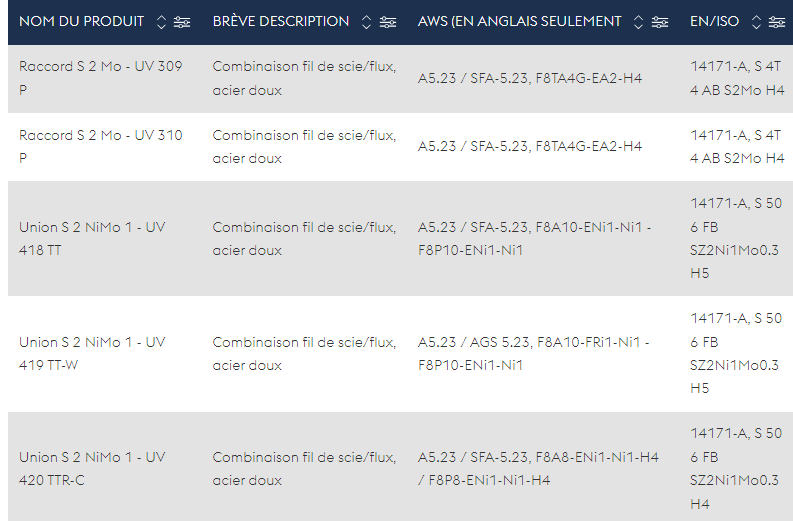
Task: Open product Raccord S 2 Mo - UV 310 P
Action: pos(101,147)
